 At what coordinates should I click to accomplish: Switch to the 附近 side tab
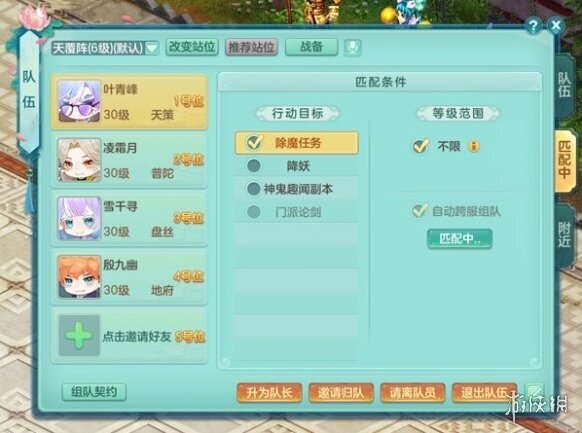click(x=563, y=235)
